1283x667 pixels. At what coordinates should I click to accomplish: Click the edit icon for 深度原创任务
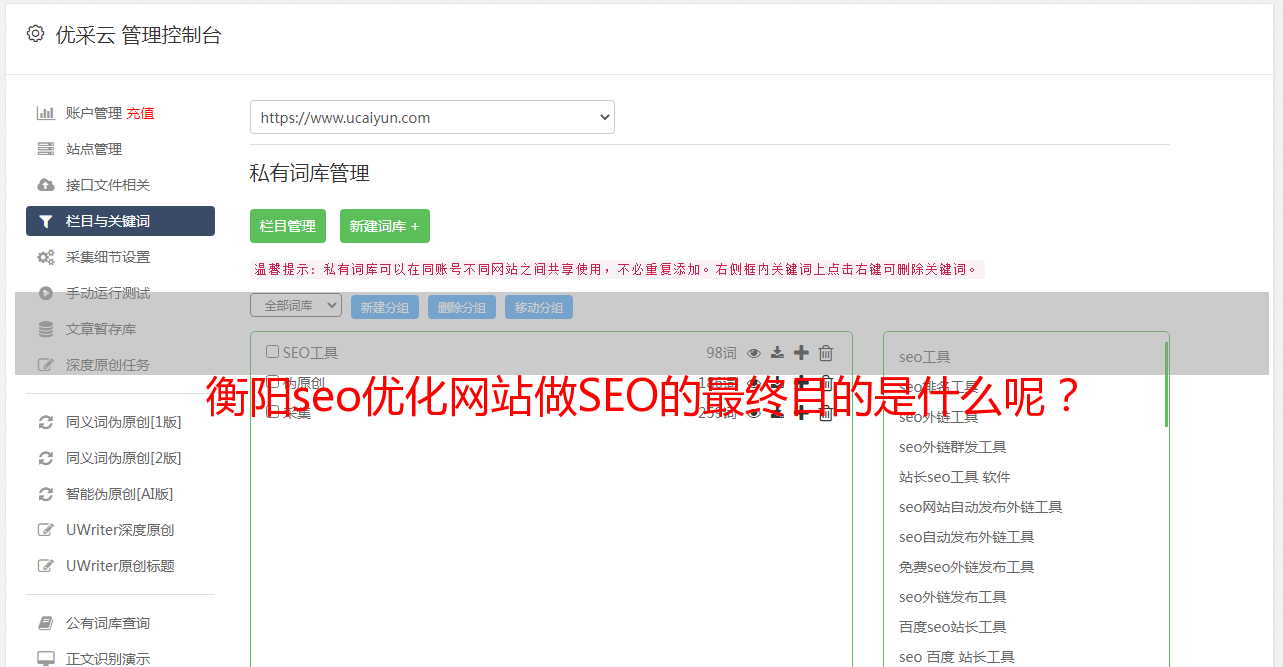pos(46,365)
